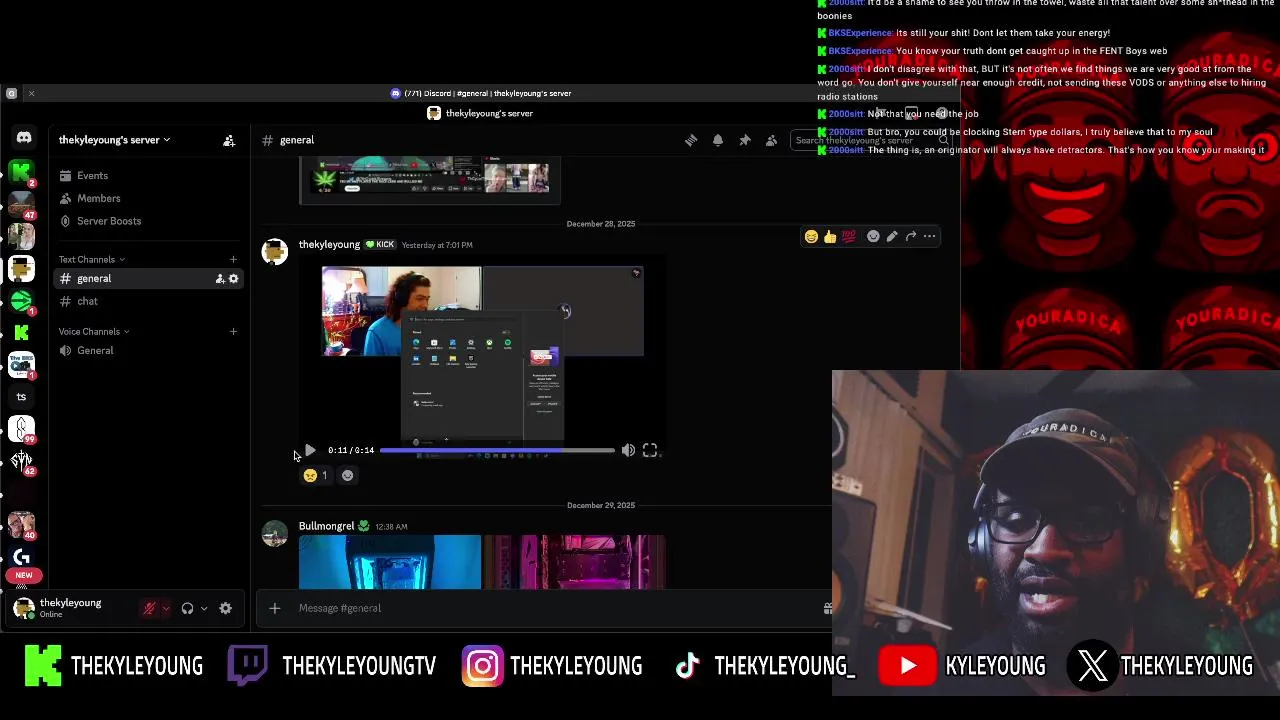Add reaction smiley under the video

point(348,475)
